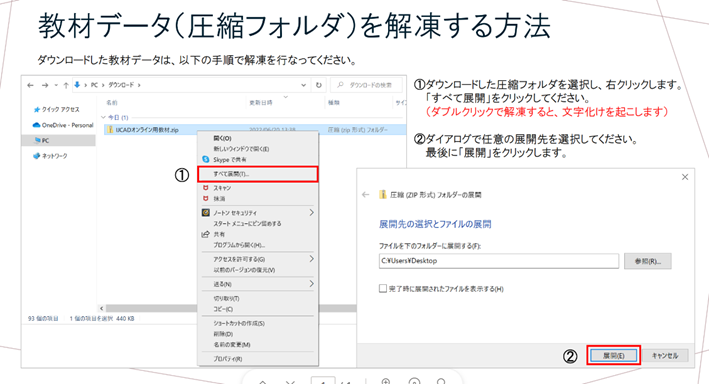Click the horizontal scrollbar left arrow
This screenshot has height=384, width=709.
coord(101,308)
